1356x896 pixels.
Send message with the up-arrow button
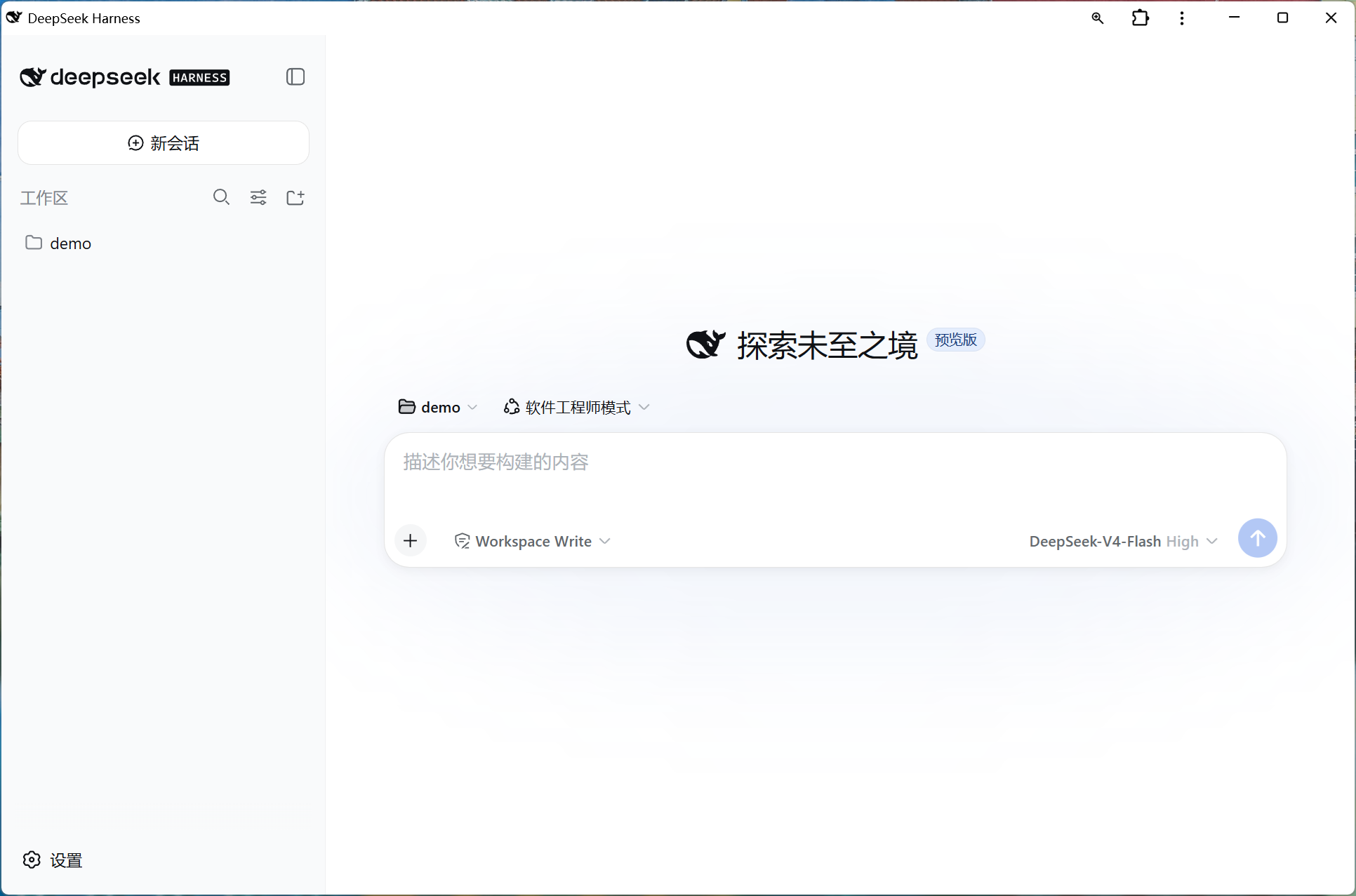pos(1257,538)
